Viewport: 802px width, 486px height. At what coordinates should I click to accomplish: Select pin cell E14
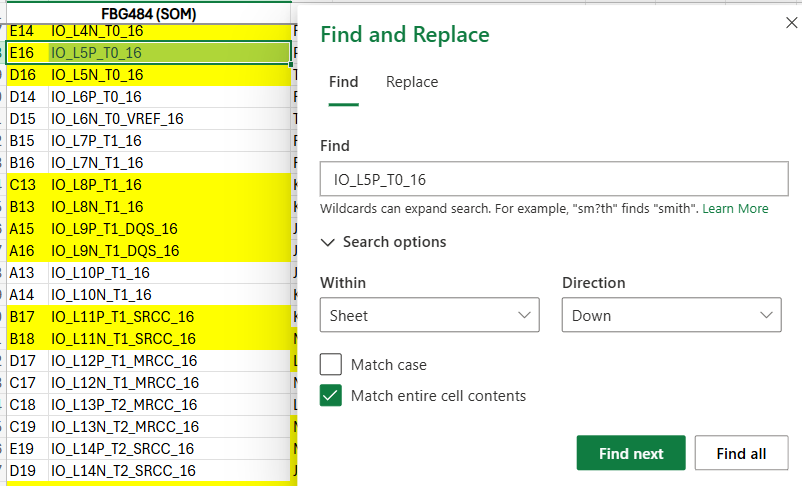(x=27, y=31)
